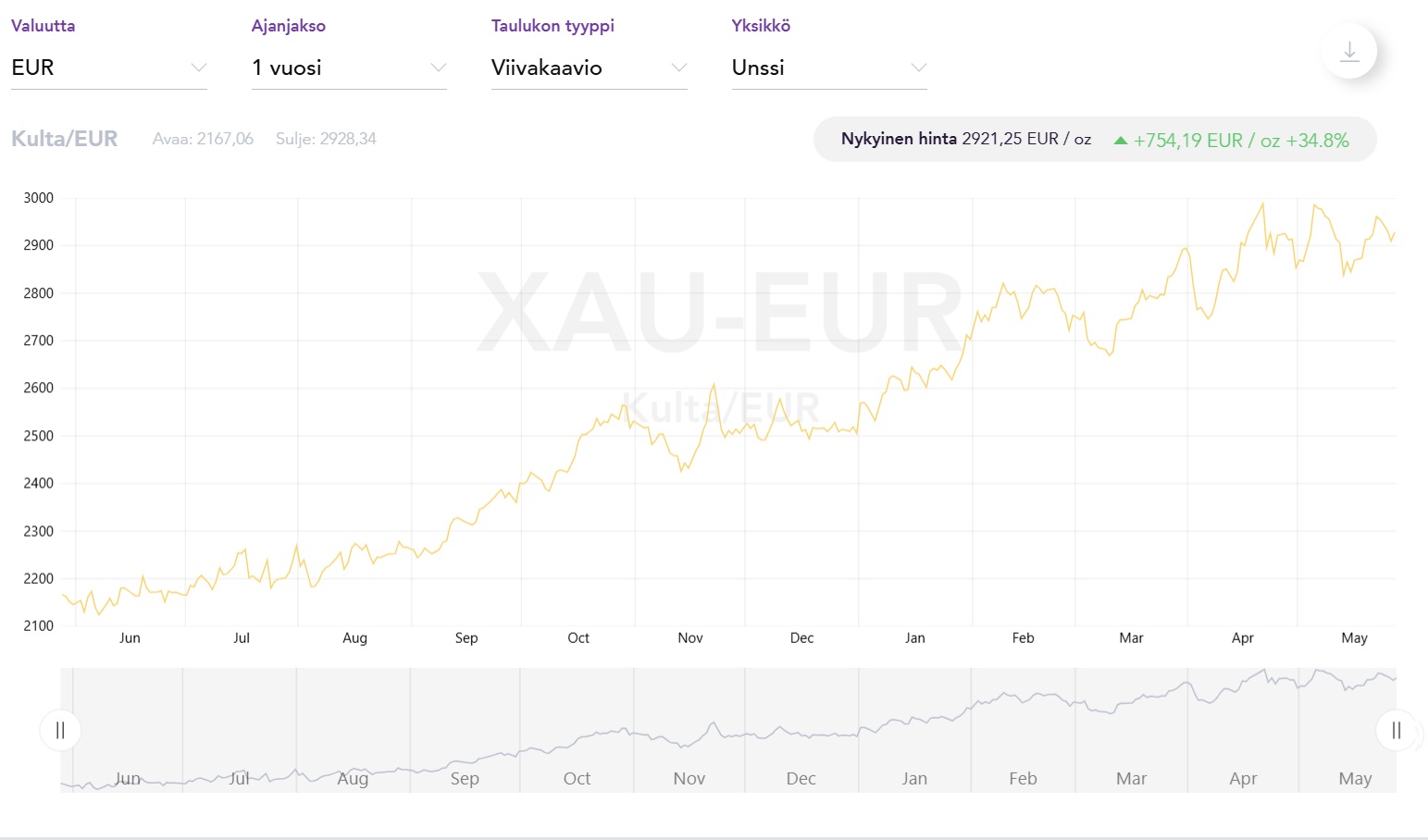Click the 3000 label on the price axis
This screenshot has height=840, width=1428.
[x=39, y=198]
